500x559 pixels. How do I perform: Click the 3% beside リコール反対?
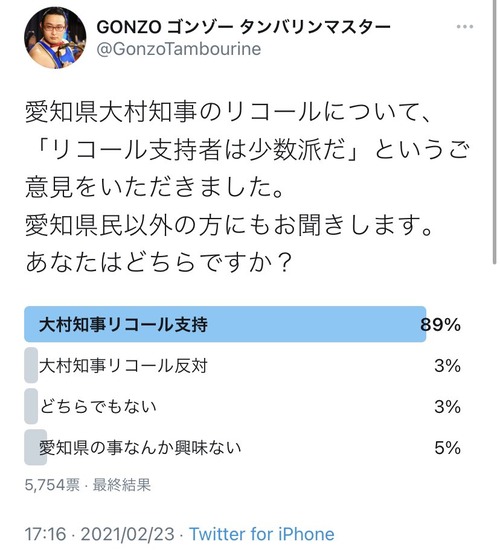pos(448,365)
